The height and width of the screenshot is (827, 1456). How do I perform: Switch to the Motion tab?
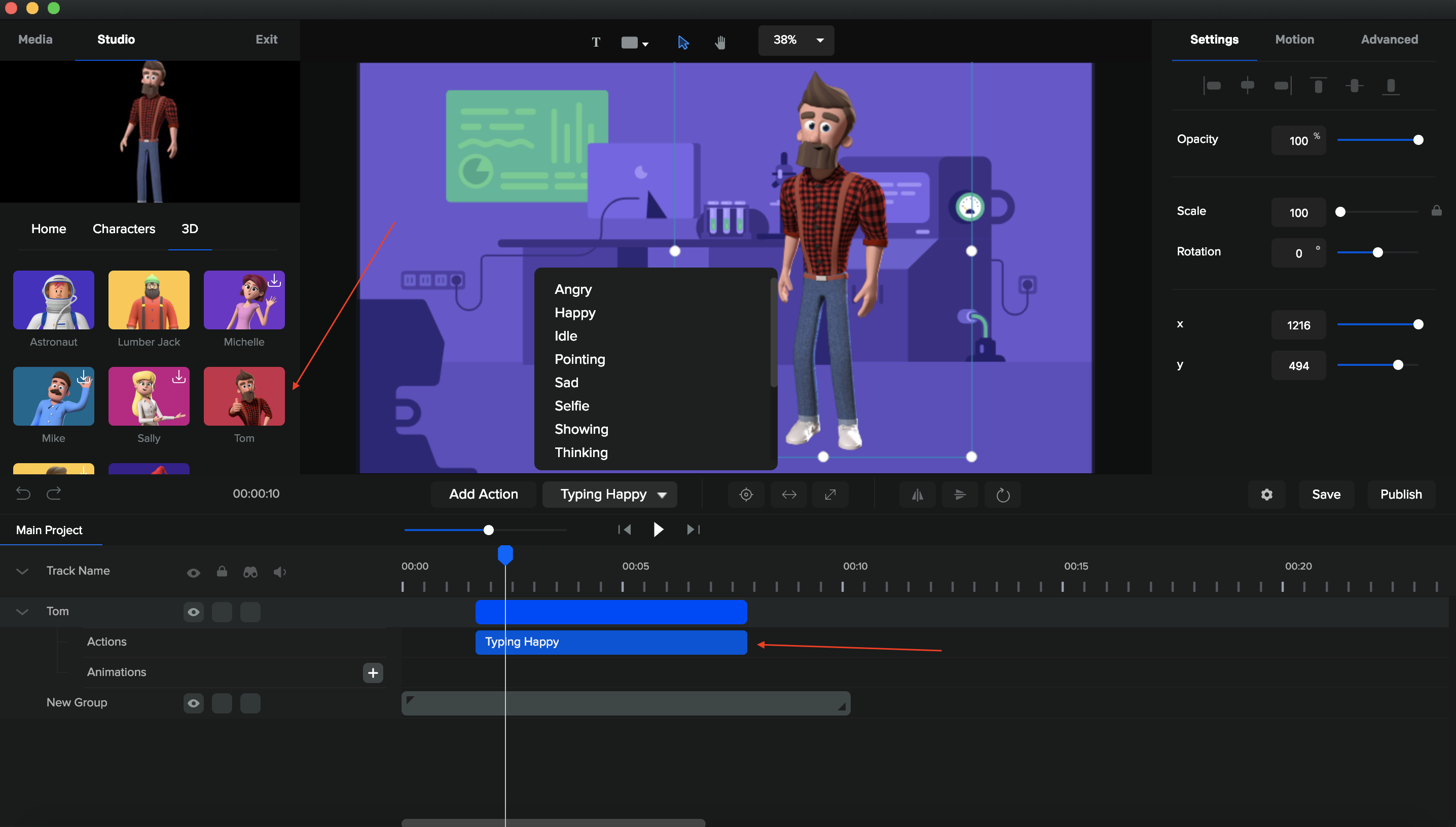coord(1294,39)
